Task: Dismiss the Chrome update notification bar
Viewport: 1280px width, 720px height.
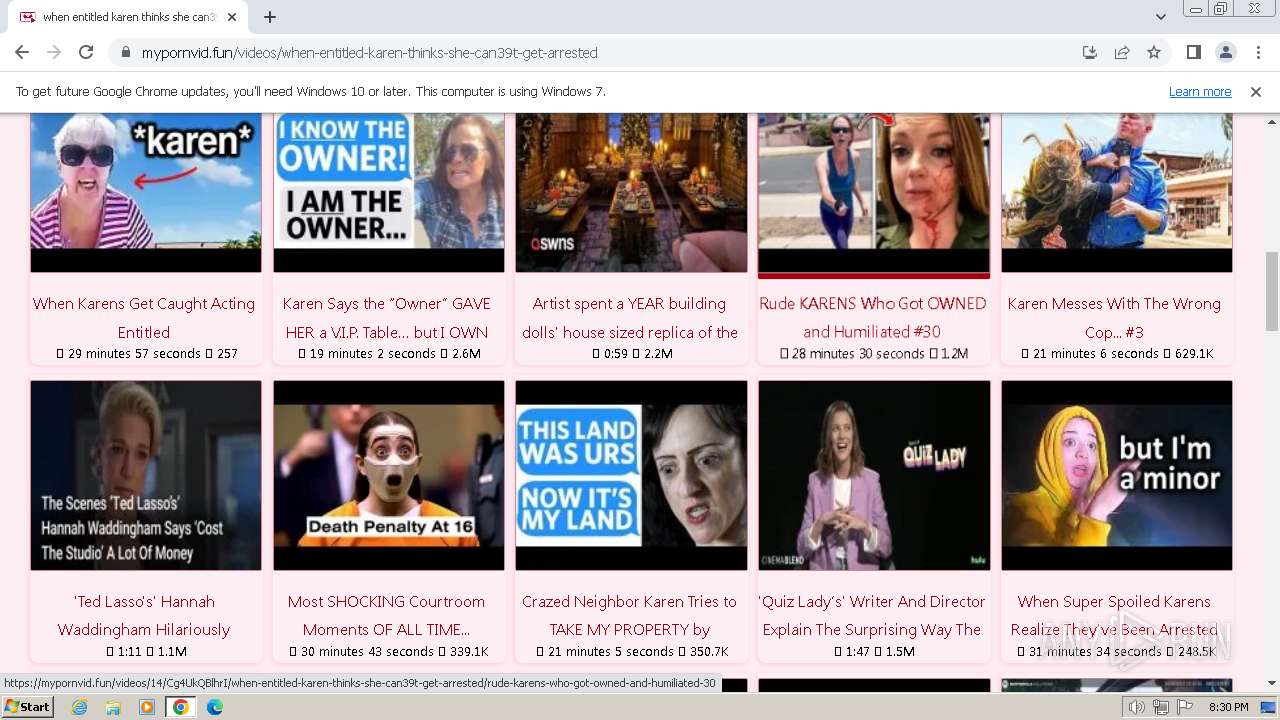Action: (1256, 91)
